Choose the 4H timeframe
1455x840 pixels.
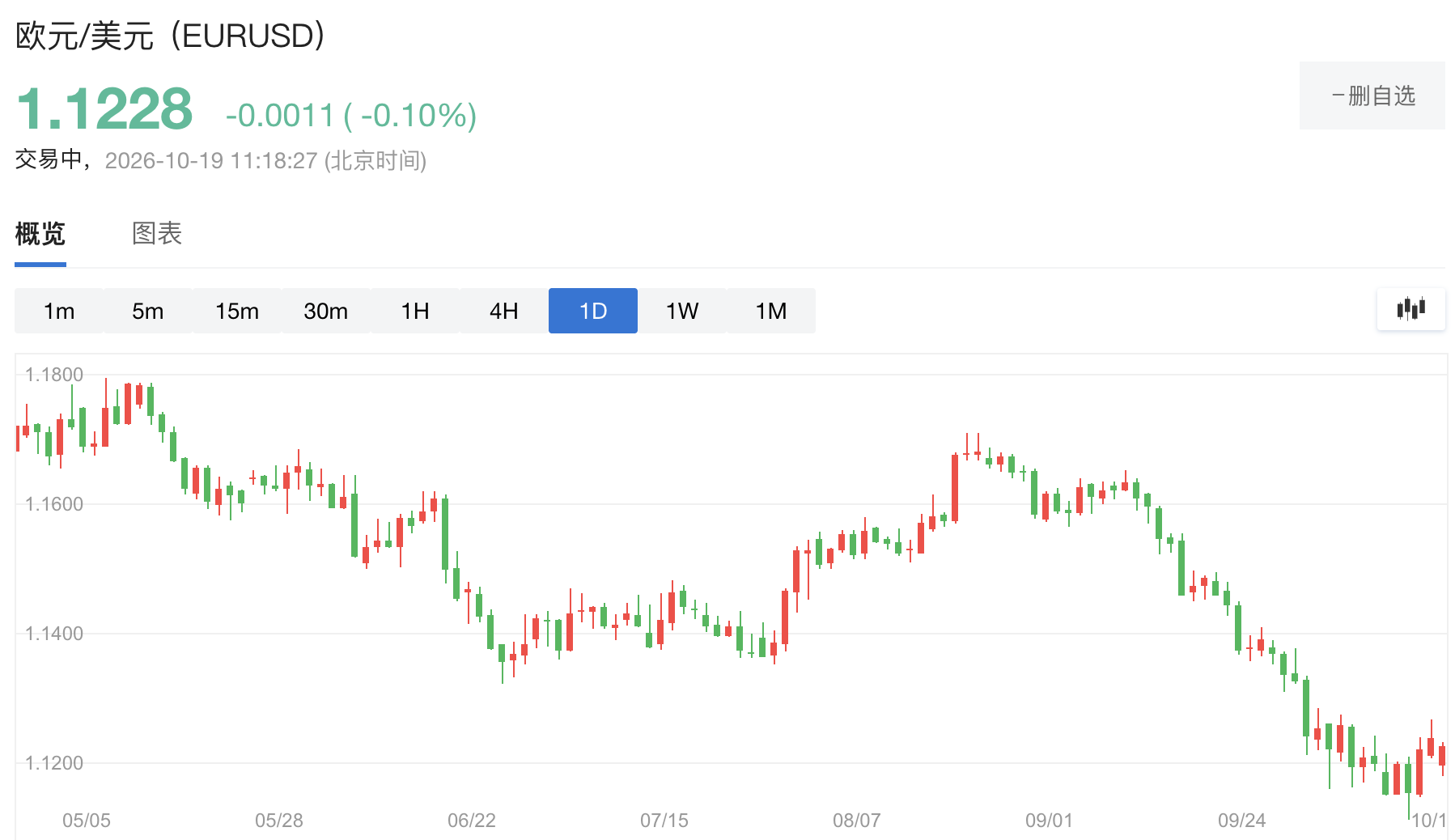pos(504,311)
